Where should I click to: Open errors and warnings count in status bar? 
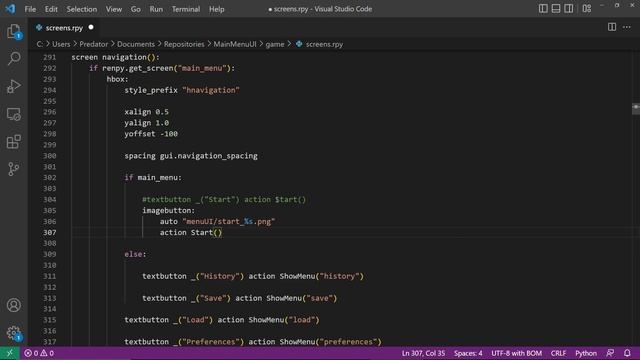coord(39,353)
